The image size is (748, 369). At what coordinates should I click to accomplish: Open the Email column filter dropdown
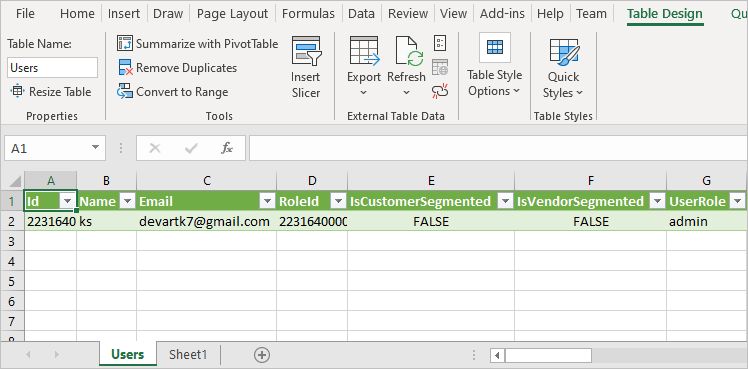(x=267, y=202)
